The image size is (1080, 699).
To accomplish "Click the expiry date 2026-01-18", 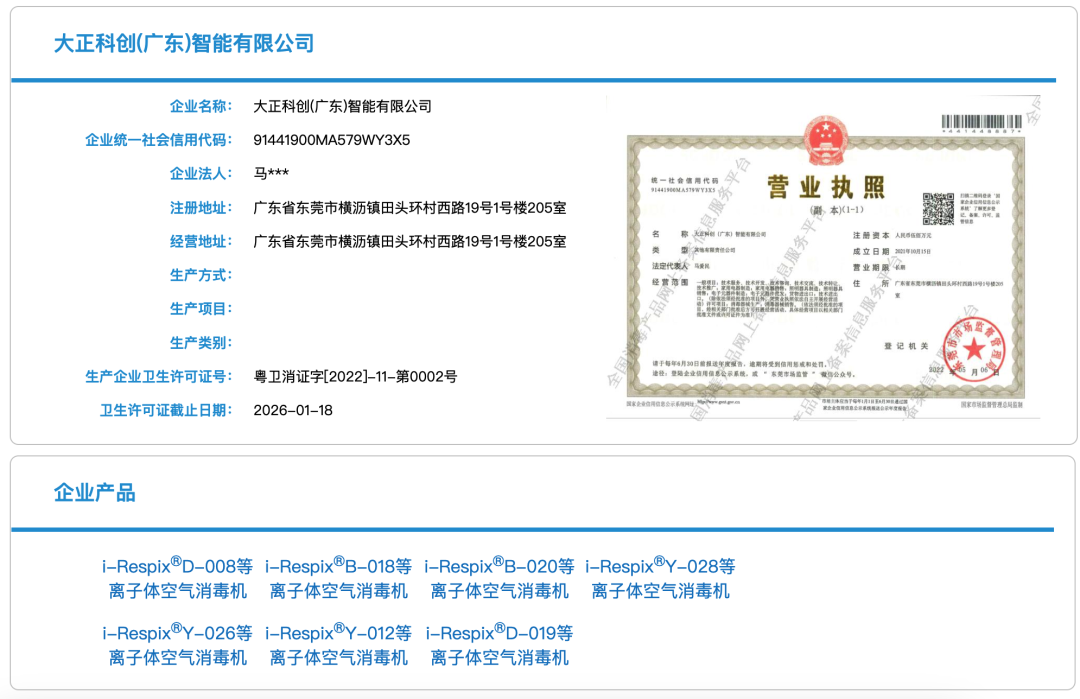I will pos(293,410).
